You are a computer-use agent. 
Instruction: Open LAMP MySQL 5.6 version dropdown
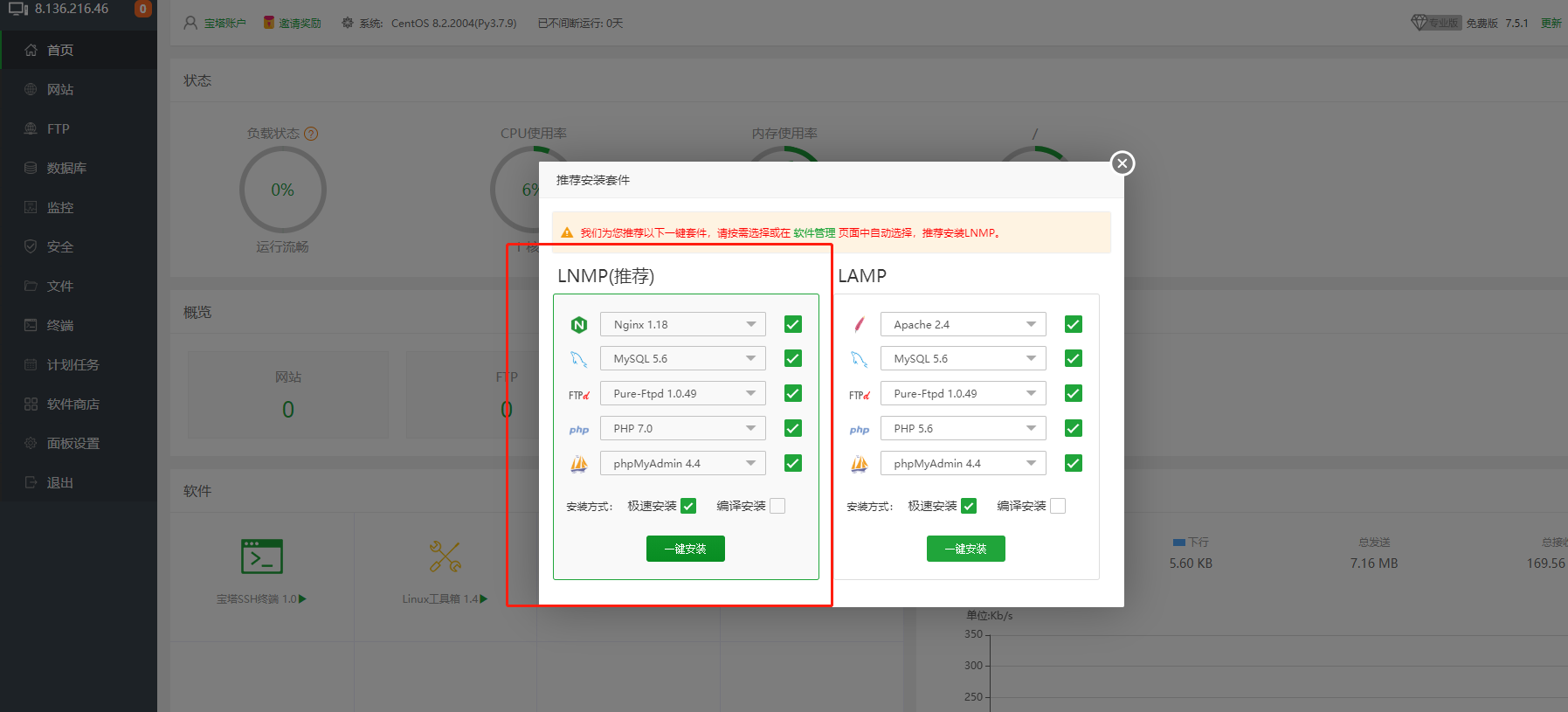[x=964, y=358]
